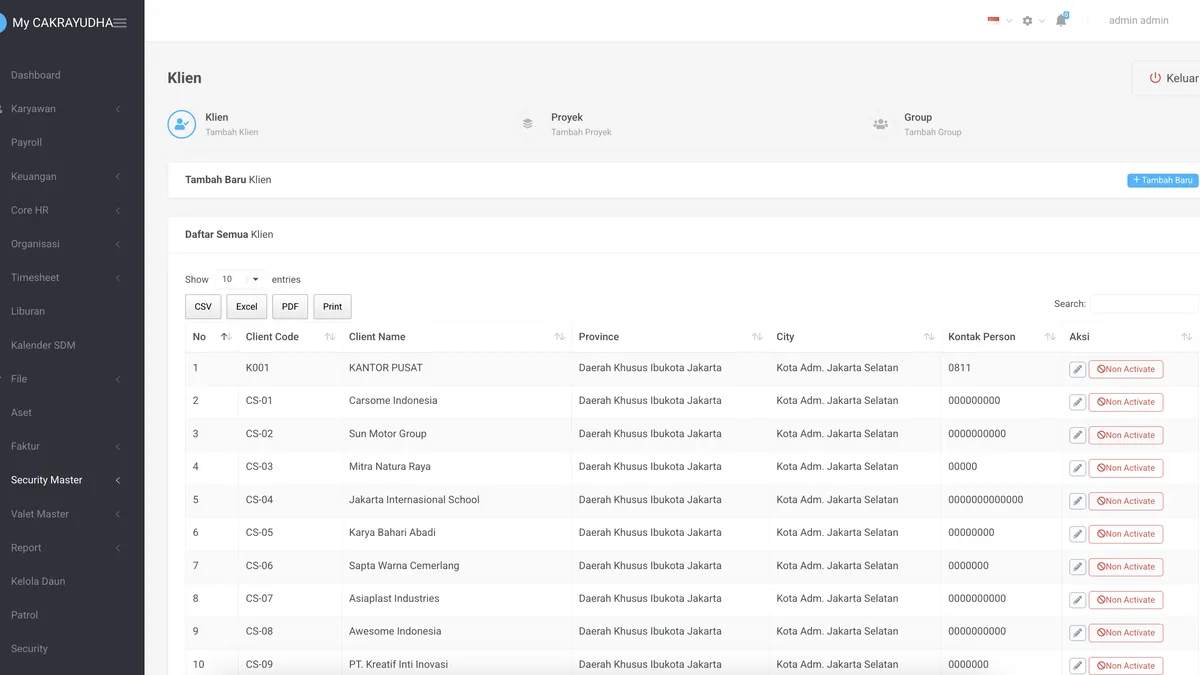The image size is (1200, 675).
Task: Open Dashboard from the sidebar
Action: (x=36, y=75)
